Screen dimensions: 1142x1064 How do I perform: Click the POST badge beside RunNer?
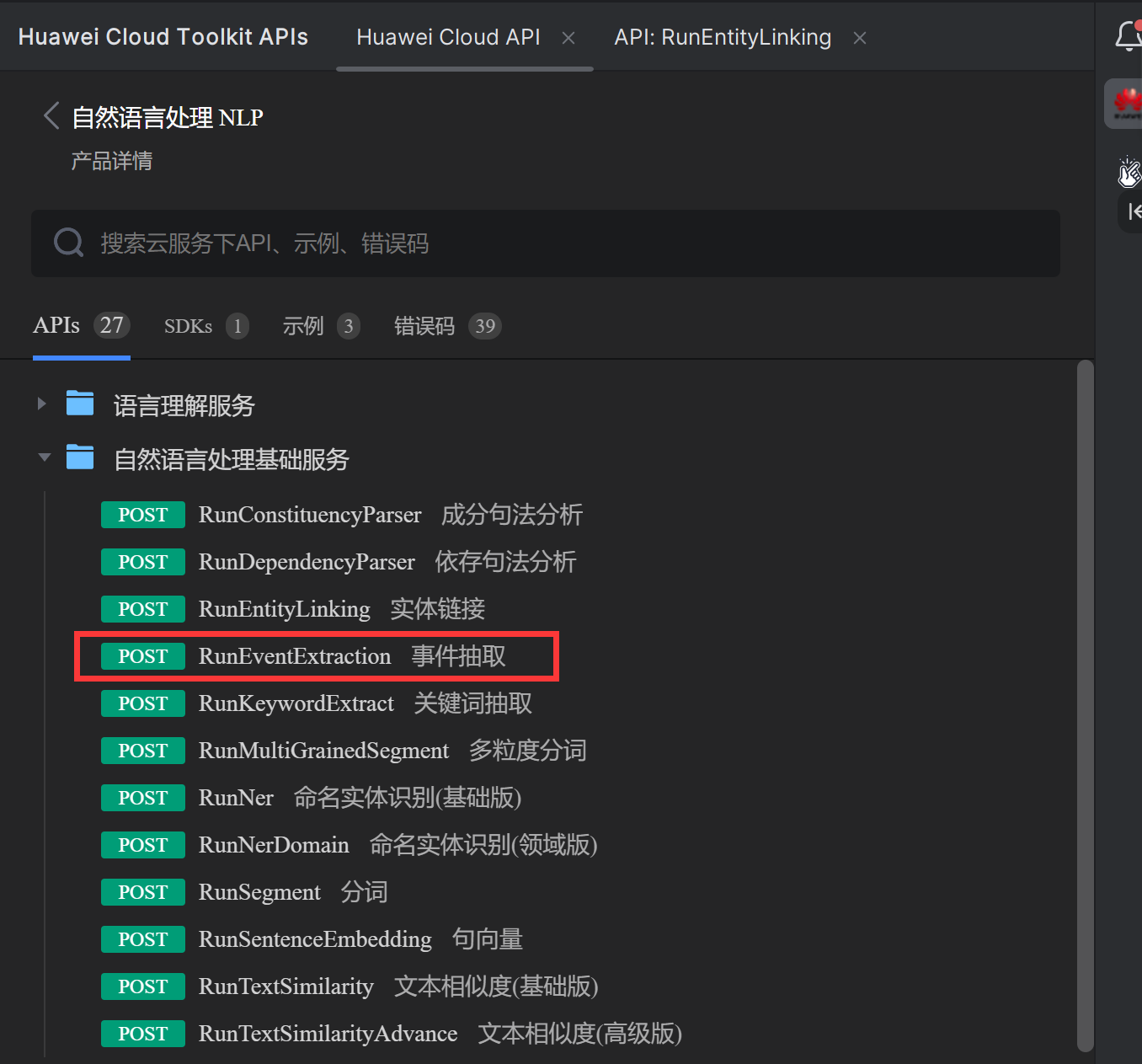coord(143,798)
